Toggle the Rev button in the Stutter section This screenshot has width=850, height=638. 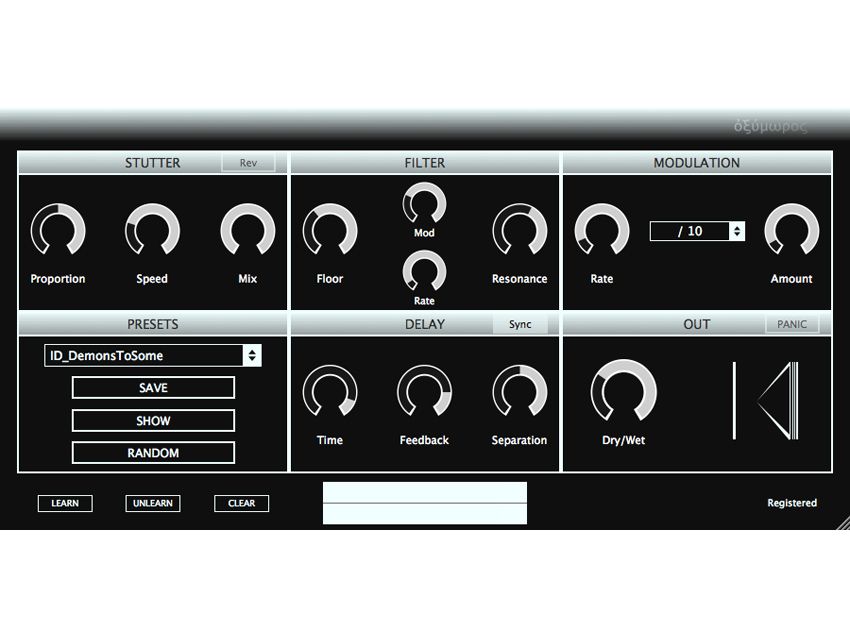(x=248, y=162)
